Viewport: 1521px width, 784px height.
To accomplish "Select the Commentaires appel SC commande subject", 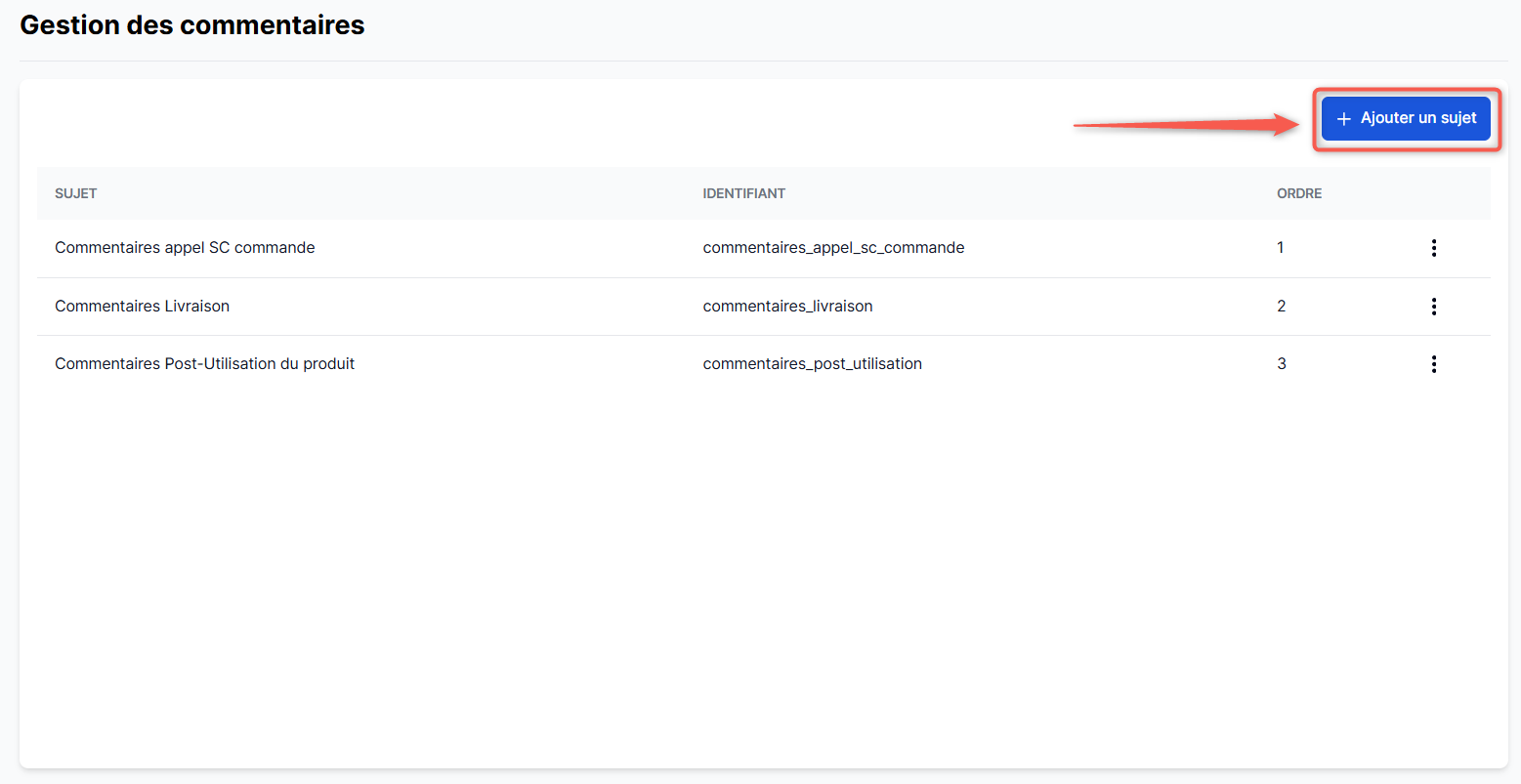I will pyautogui.click(x=185, y=248).
